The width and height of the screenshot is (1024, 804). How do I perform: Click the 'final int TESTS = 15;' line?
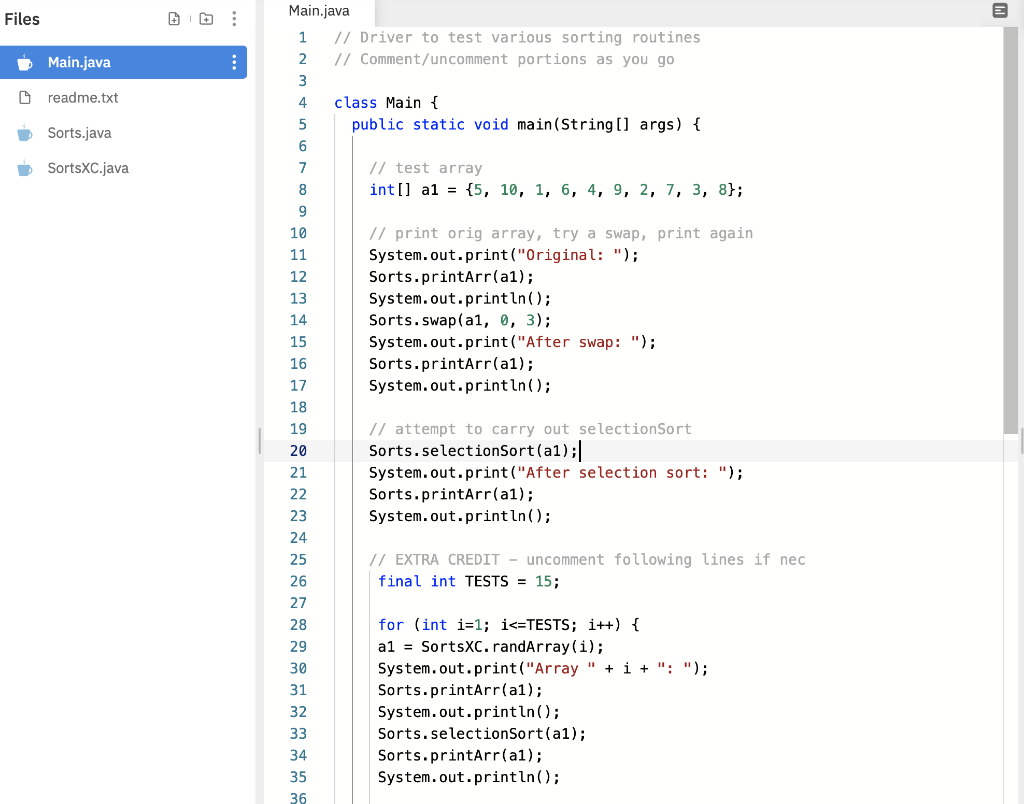point(469,581)
